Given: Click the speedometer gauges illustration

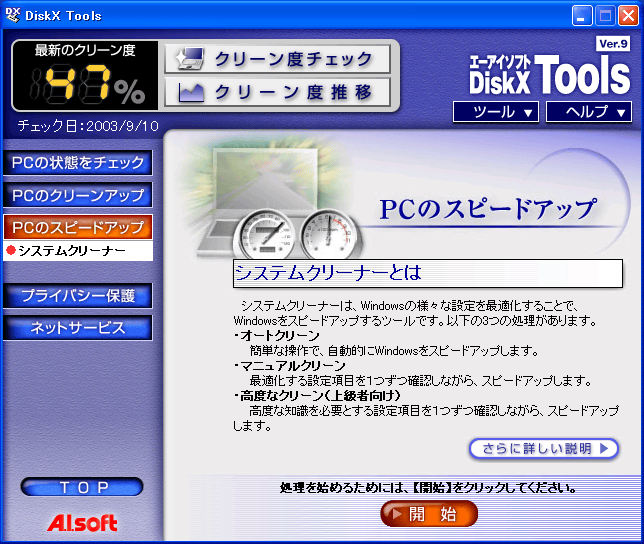Looking at the screenshot, I should coord(297,235).
